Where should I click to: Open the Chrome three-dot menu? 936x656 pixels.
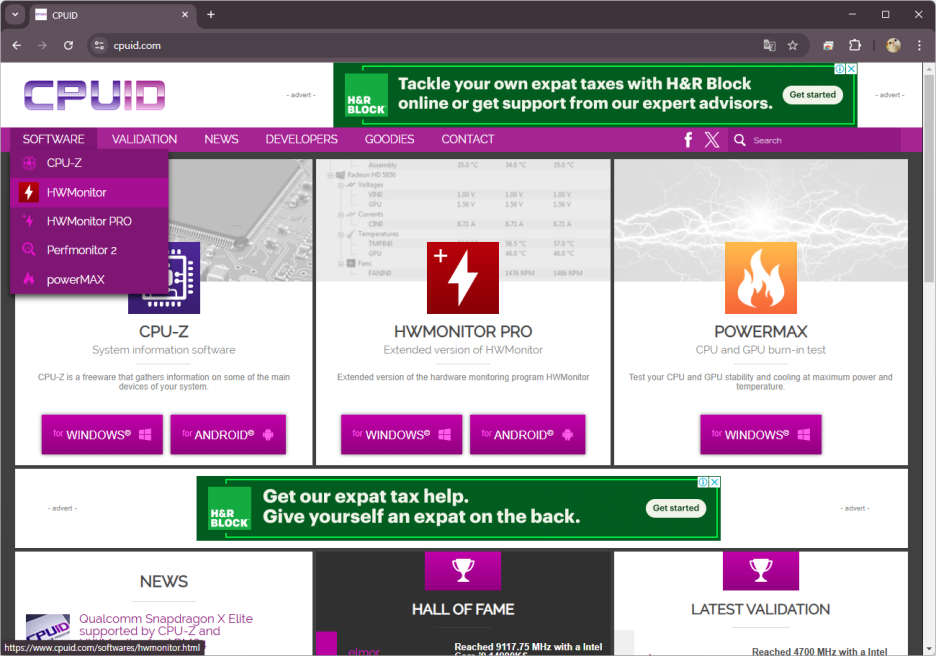click(919, 45)
